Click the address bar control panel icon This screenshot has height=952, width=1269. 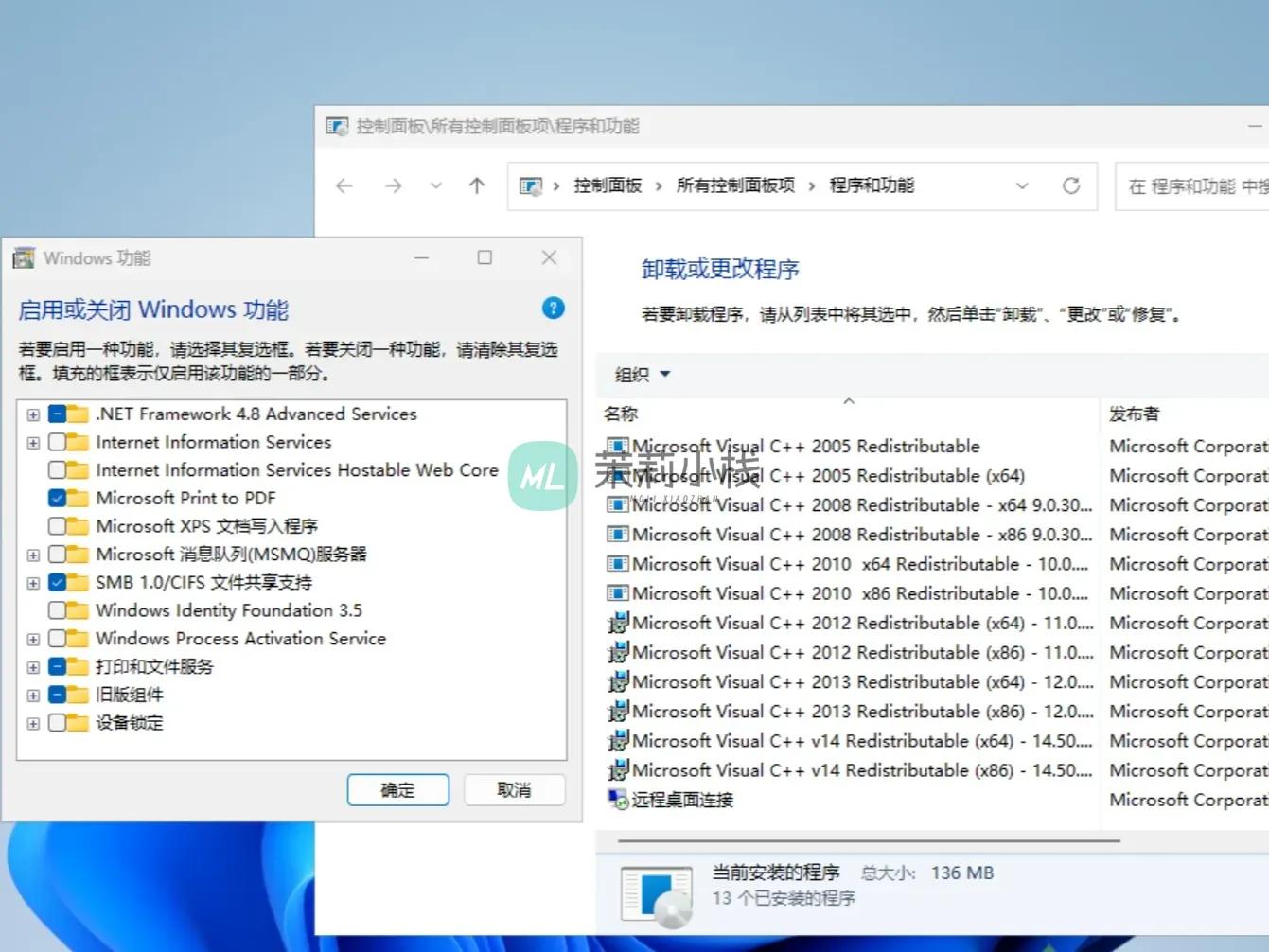(531, 186)
